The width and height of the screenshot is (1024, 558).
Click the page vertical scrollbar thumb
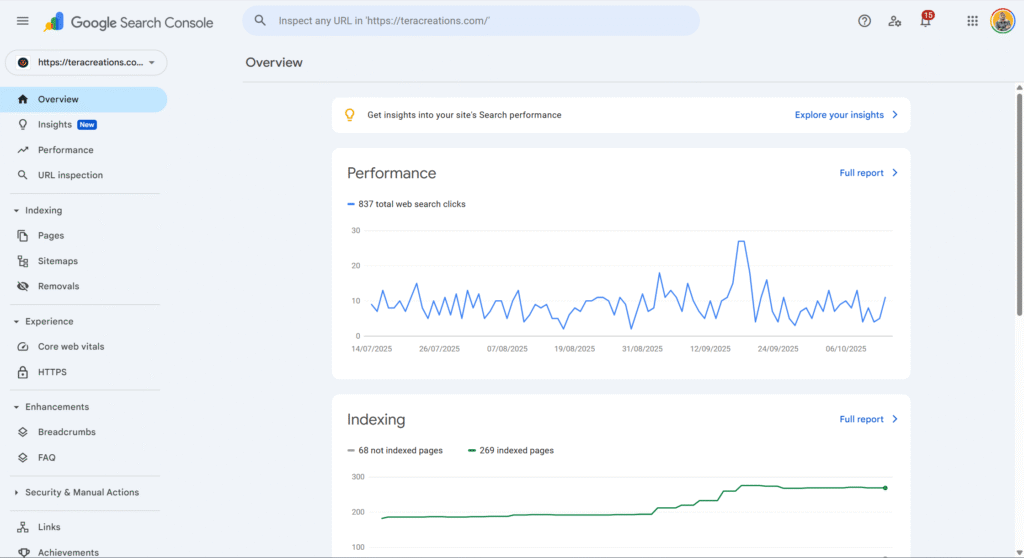(1019, 204)
